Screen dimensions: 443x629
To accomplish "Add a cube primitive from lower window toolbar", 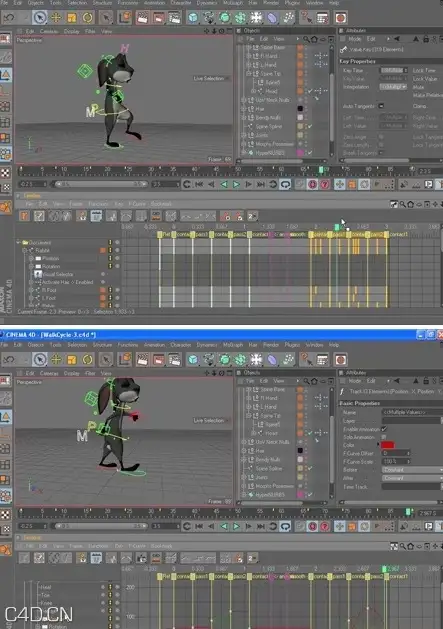I will (193, 359).
